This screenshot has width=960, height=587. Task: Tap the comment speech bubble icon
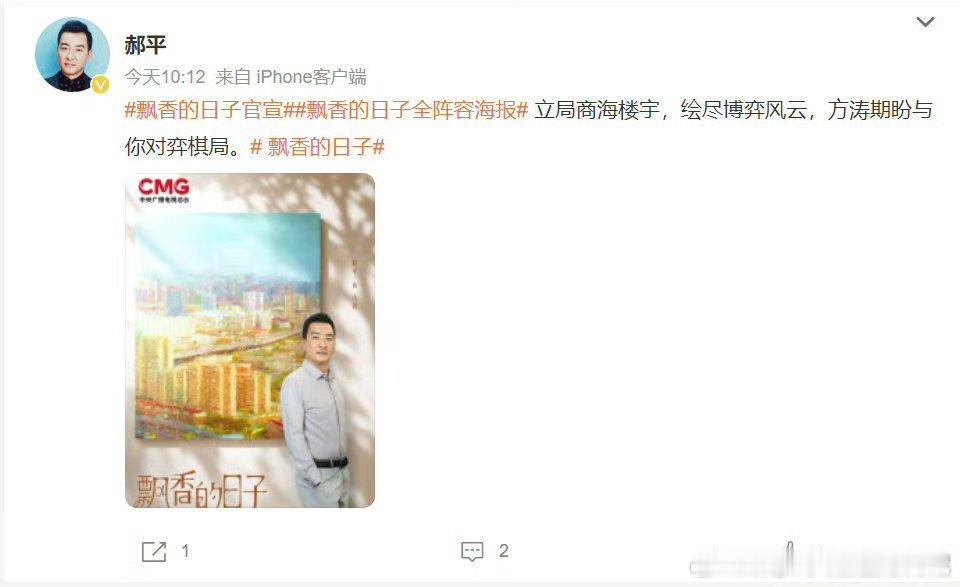(472, 551)
